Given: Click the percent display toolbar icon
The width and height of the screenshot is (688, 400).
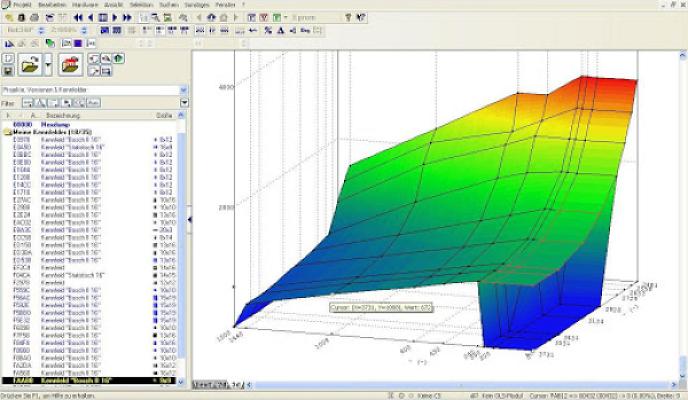Looking at the screenshot, I should [267, 31].
